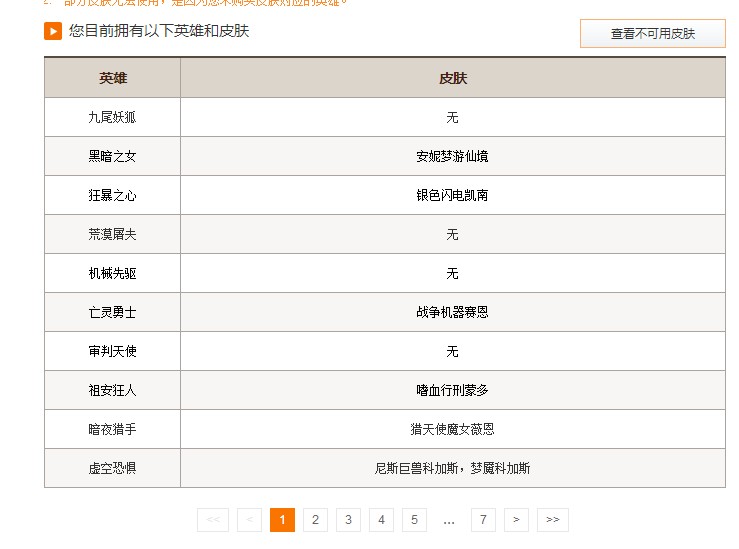
Task: Select hero 狂暴之心 cell
Action: pyautogui.click(x=113, y=195)
